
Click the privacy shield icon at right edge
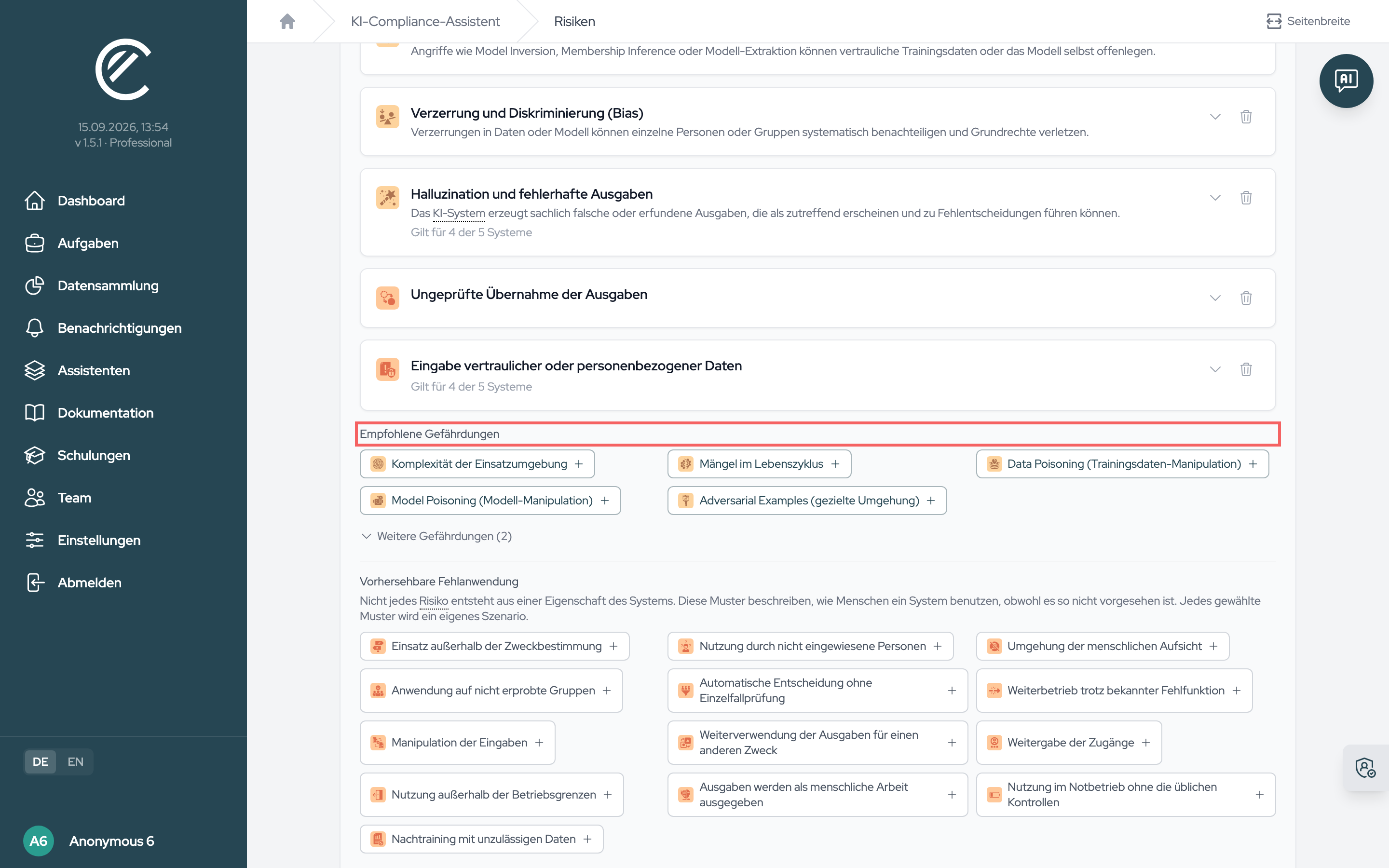1365,768
